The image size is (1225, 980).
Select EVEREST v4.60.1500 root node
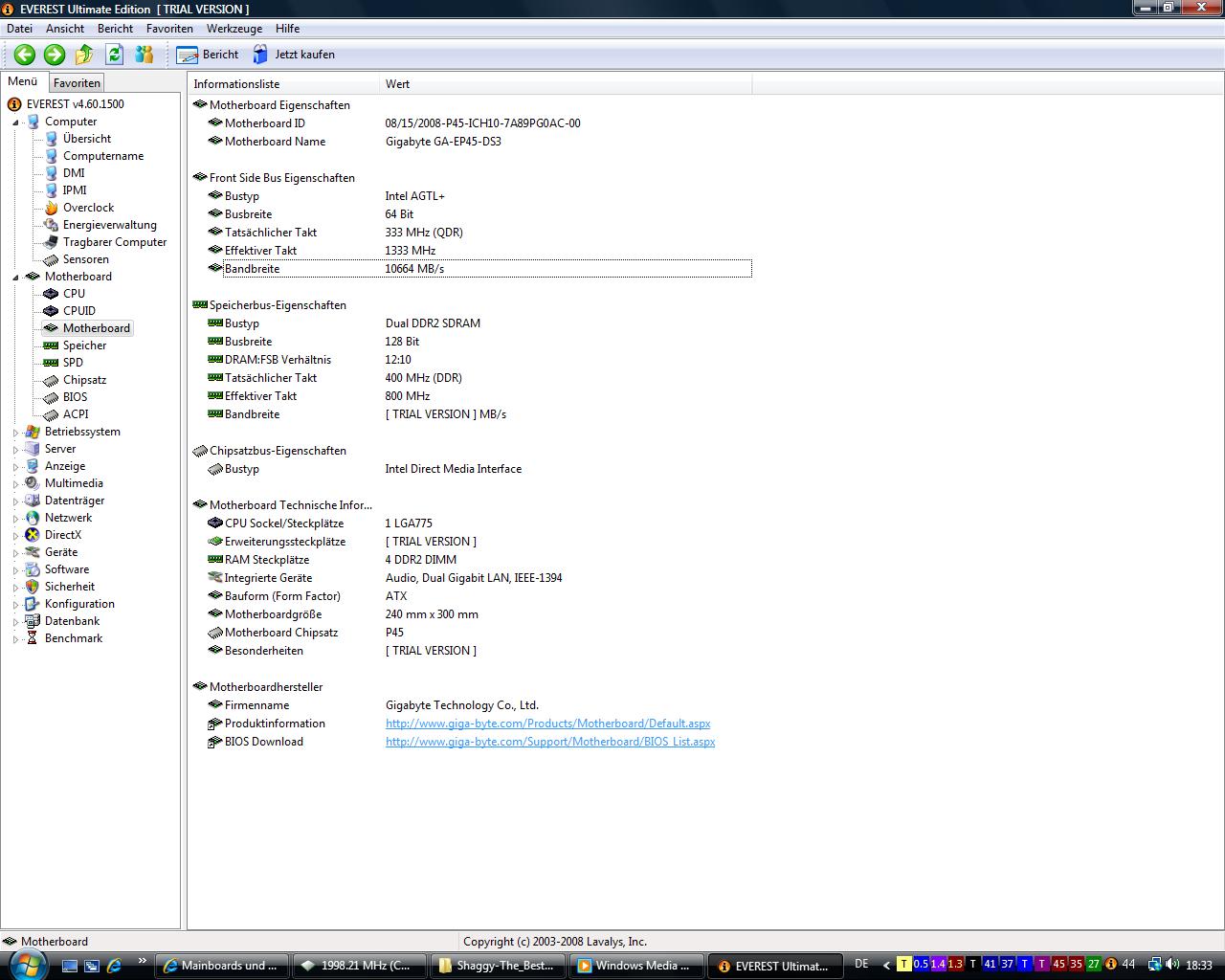click(x=75, y=104)
